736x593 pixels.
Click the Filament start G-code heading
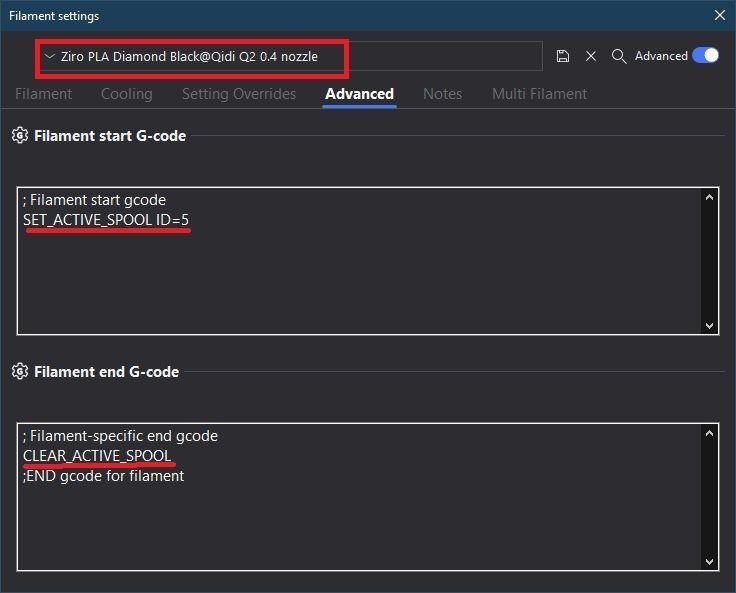[x=110, y=136]
